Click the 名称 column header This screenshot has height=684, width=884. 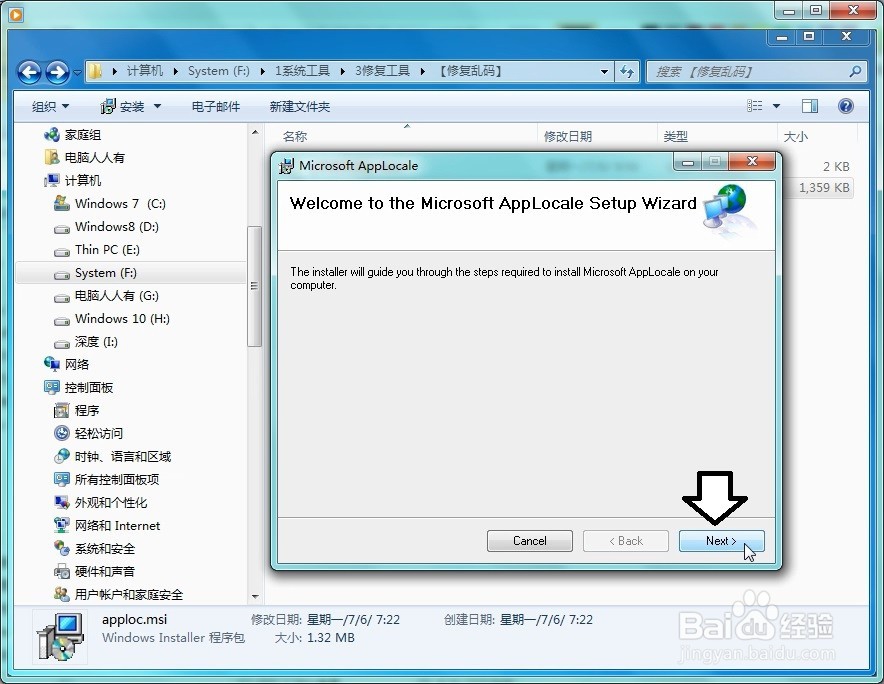295,136
